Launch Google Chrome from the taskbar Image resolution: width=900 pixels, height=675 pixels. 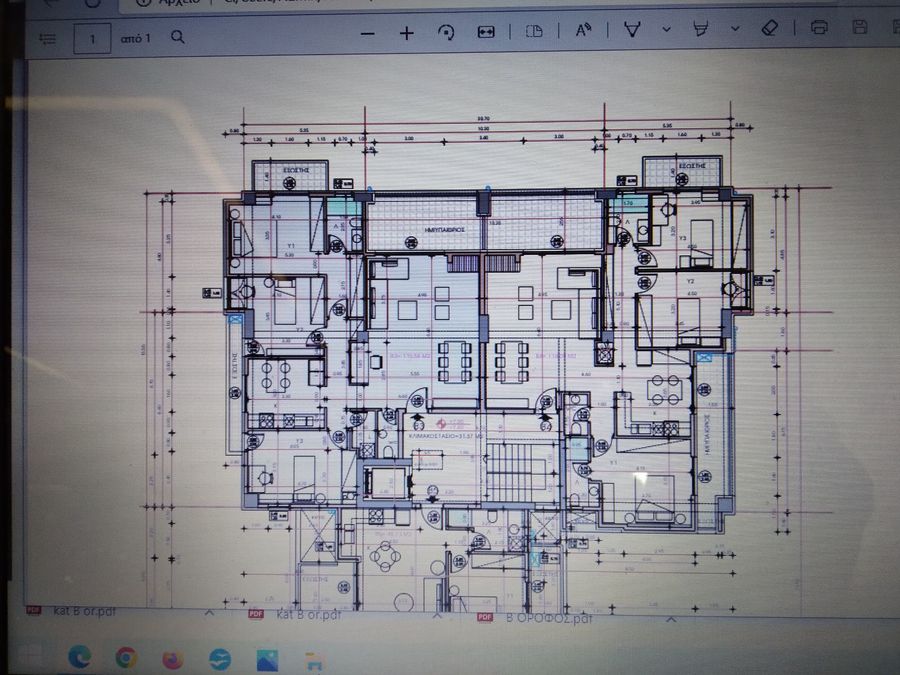click(126, 657)
